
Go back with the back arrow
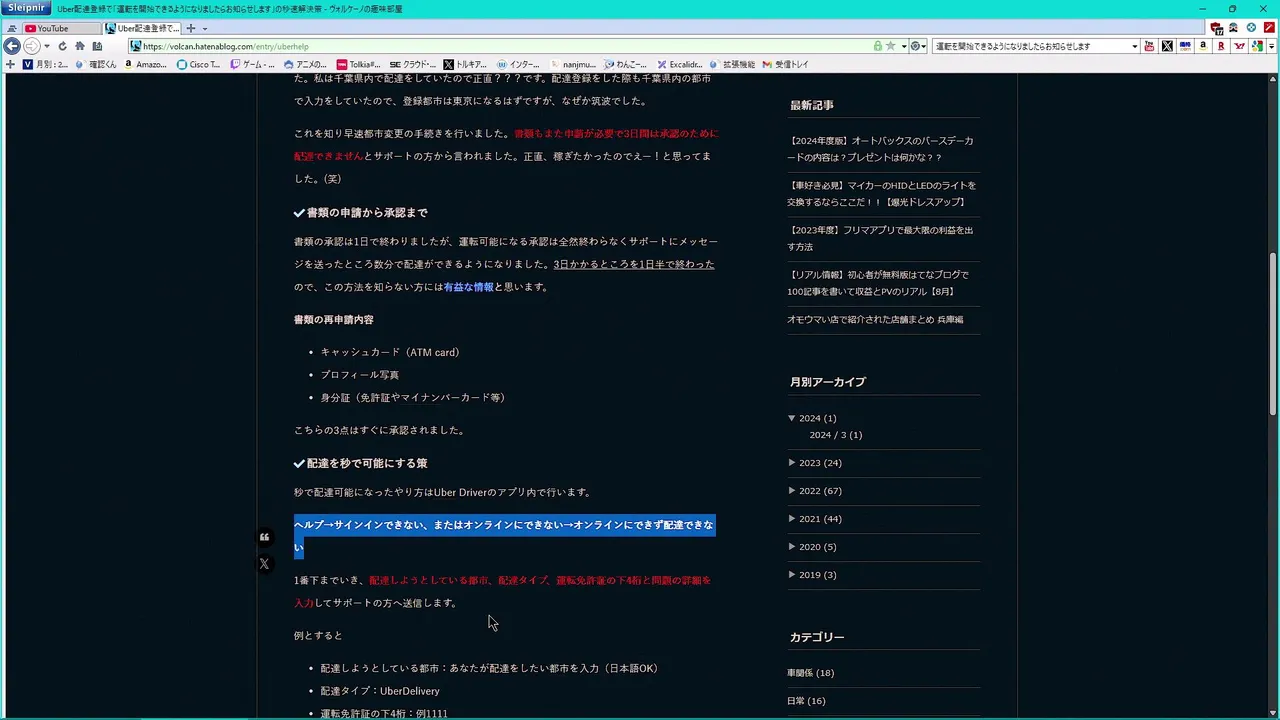[12, 46]
